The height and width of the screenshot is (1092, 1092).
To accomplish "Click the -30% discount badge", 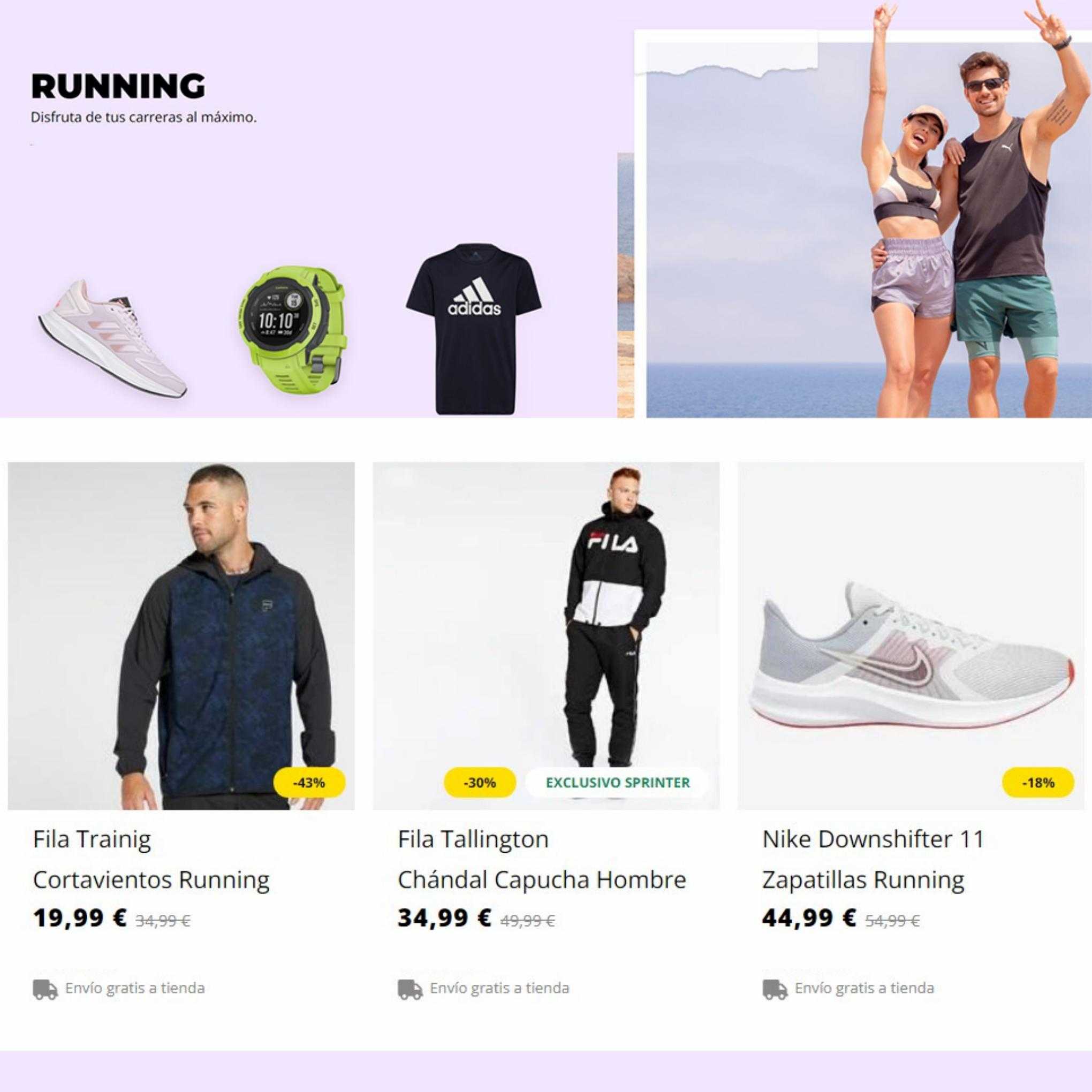I will coord(480,783).
